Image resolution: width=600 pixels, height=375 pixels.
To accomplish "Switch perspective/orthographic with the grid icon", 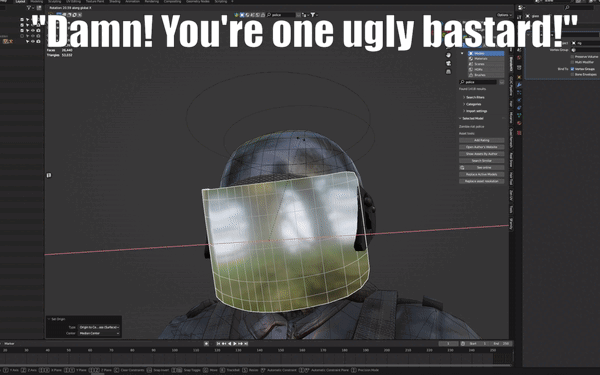I will click(x=448, y=72).
